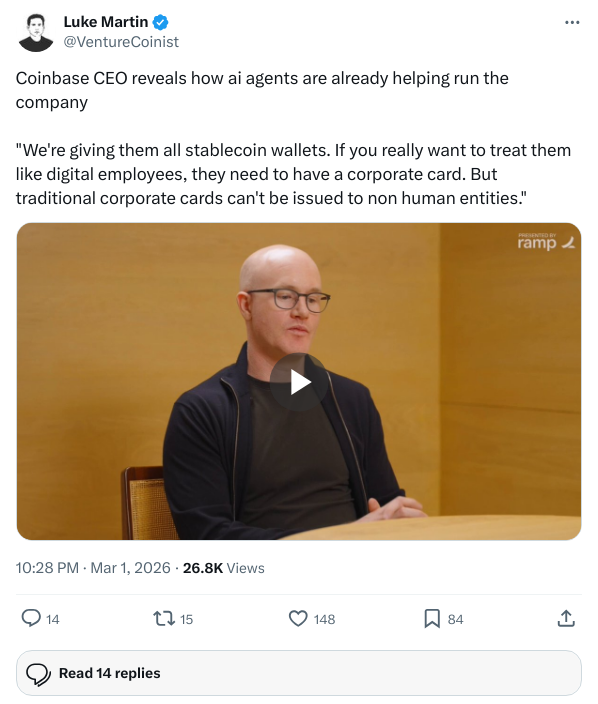Open Luke Martin's profile avatar
Viewport: 598px width, 704px height.
36,32
